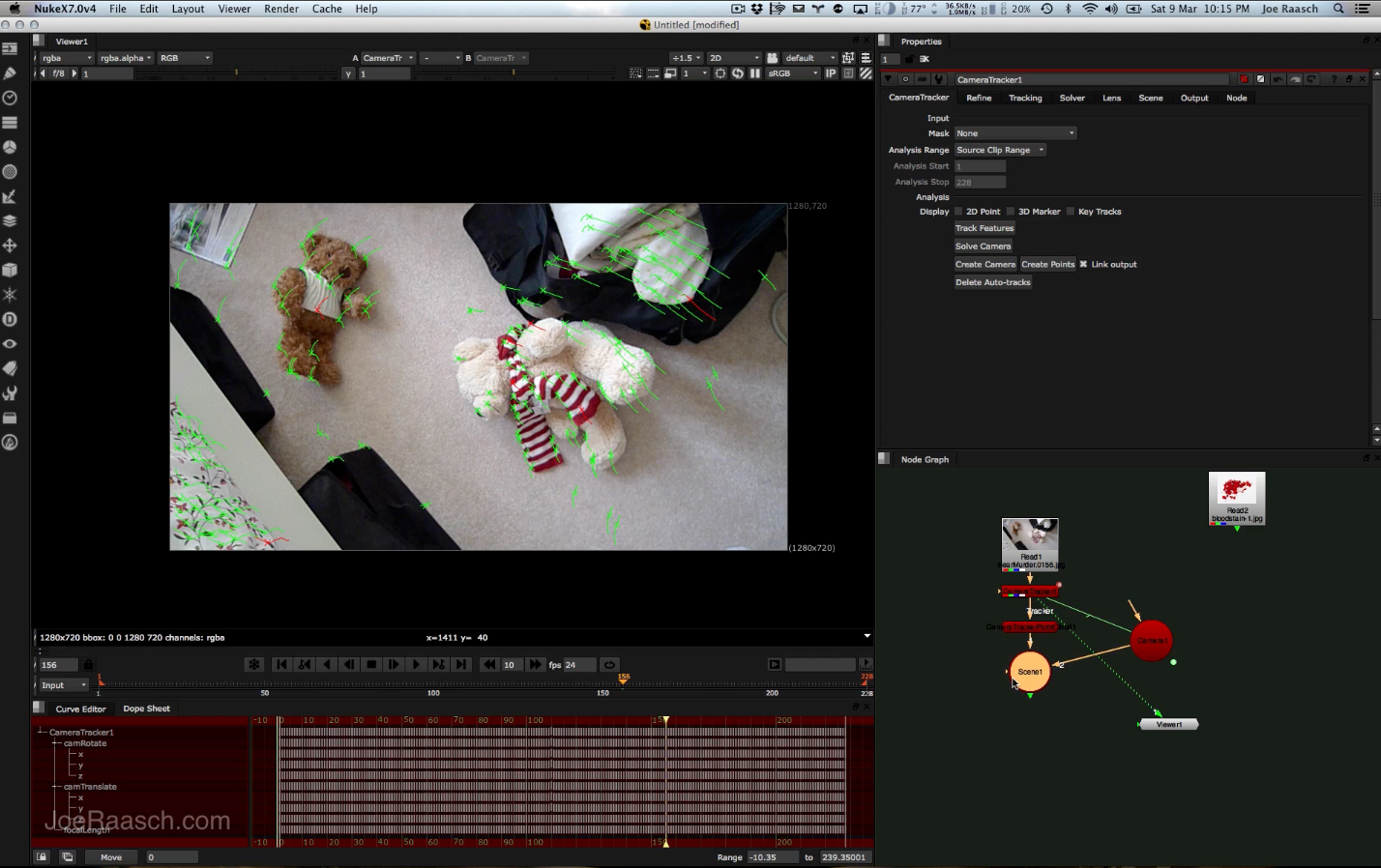Pause viewer updates with pause icon
The image size is (1381, 868).
tap(755, 73)
